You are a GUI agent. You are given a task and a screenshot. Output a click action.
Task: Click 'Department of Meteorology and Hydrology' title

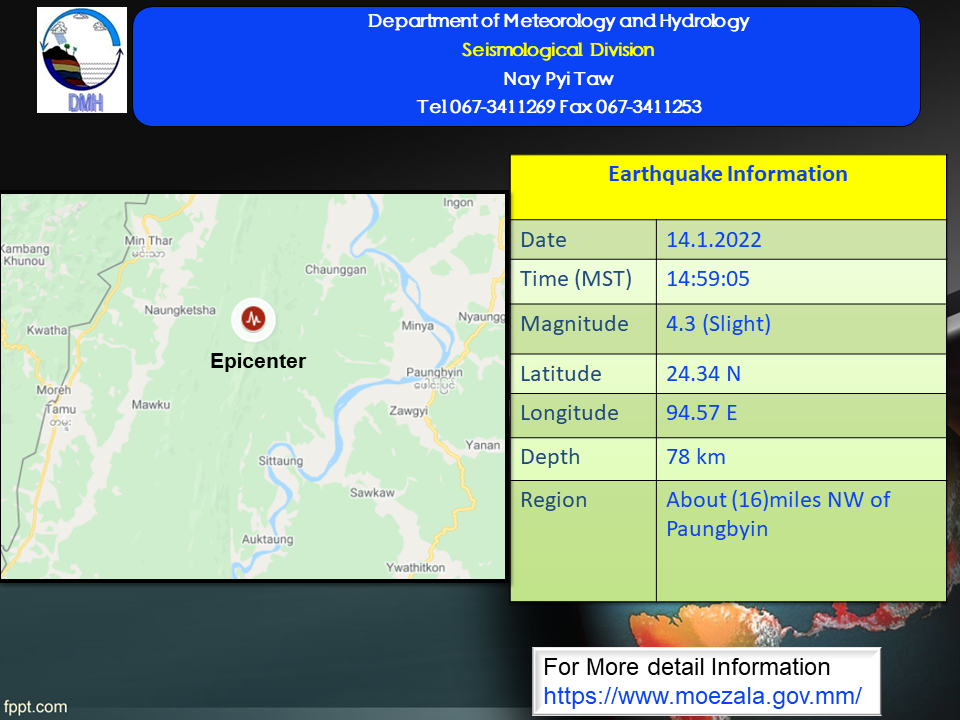pyautogui.click(x=558, y=21)
